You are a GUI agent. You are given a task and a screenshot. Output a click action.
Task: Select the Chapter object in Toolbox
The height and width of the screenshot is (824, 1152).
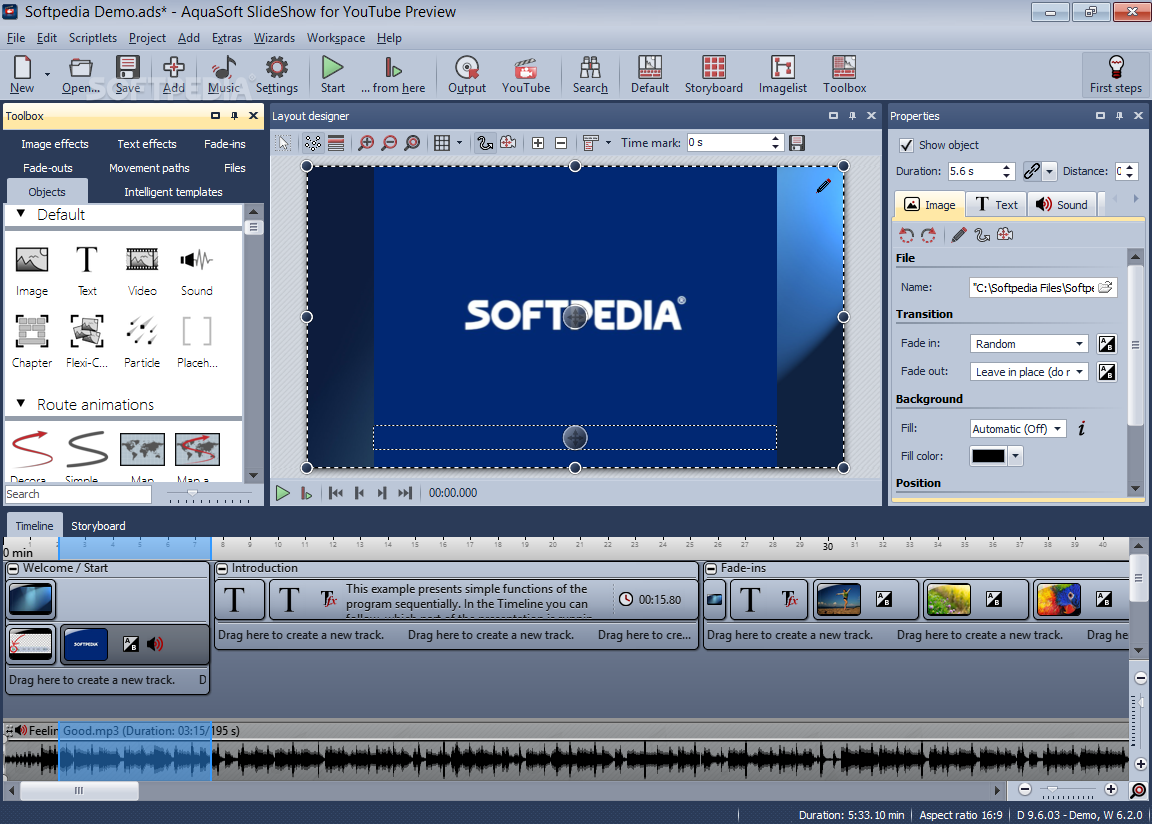point(32,341)
